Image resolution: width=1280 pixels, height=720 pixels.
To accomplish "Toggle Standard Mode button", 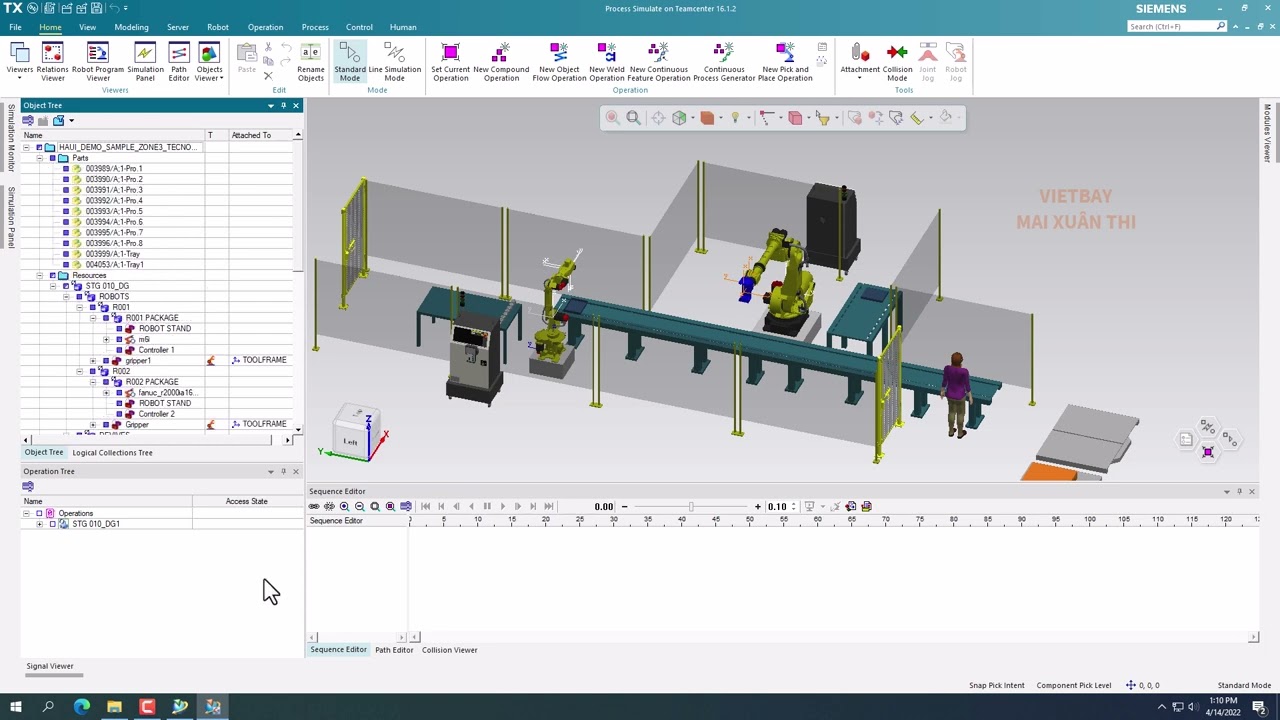I will coord(349,62).
